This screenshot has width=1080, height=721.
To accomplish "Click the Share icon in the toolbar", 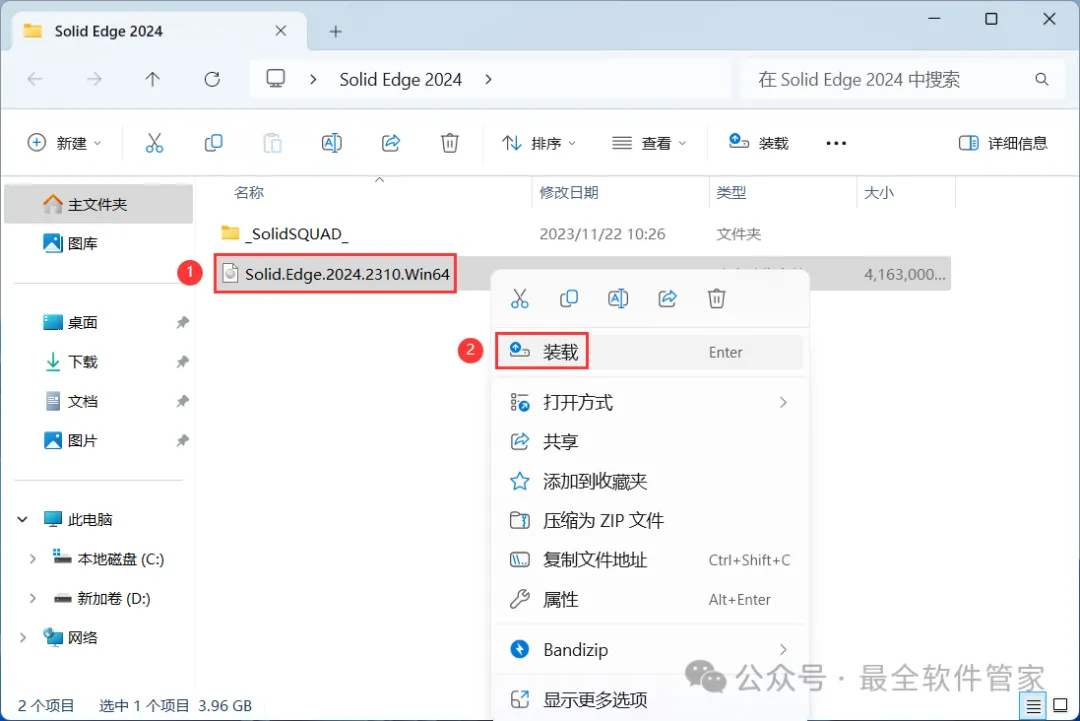I will tap(391, 143).
